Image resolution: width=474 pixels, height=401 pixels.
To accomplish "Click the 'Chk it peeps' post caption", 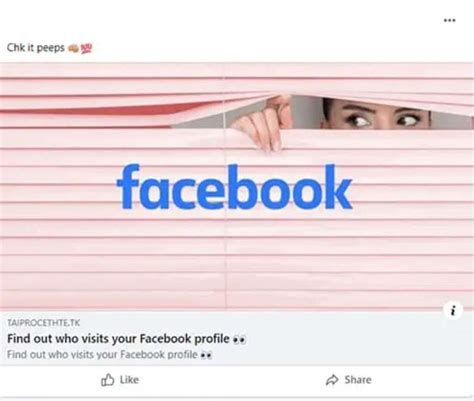I will tap(36, 48).
